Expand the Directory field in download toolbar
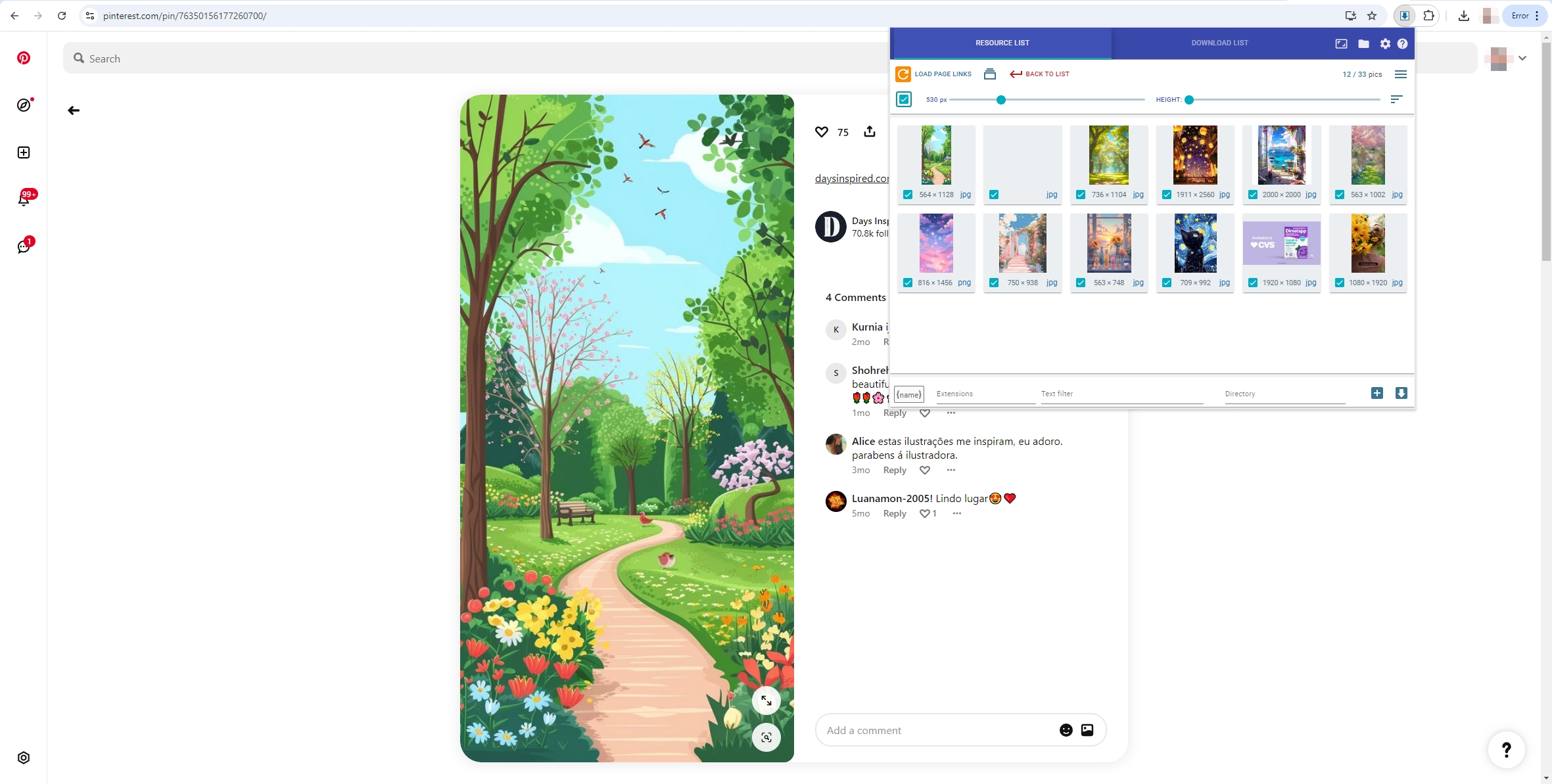1552x784 pixels. pos(1378,393)
